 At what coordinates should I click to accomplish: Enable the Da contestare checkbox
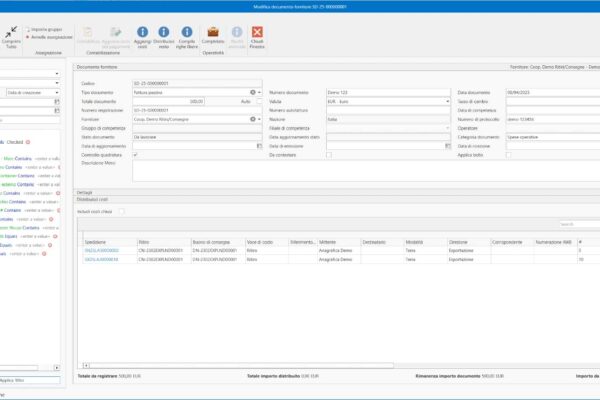(329, 155)
